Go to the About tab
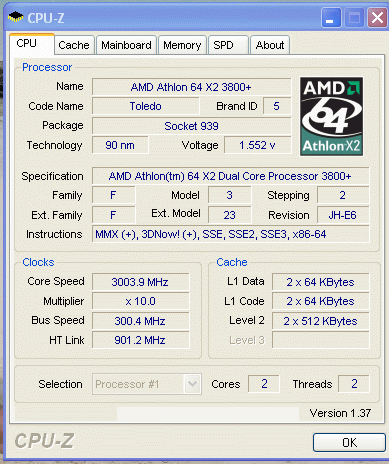 coord(270,45)
